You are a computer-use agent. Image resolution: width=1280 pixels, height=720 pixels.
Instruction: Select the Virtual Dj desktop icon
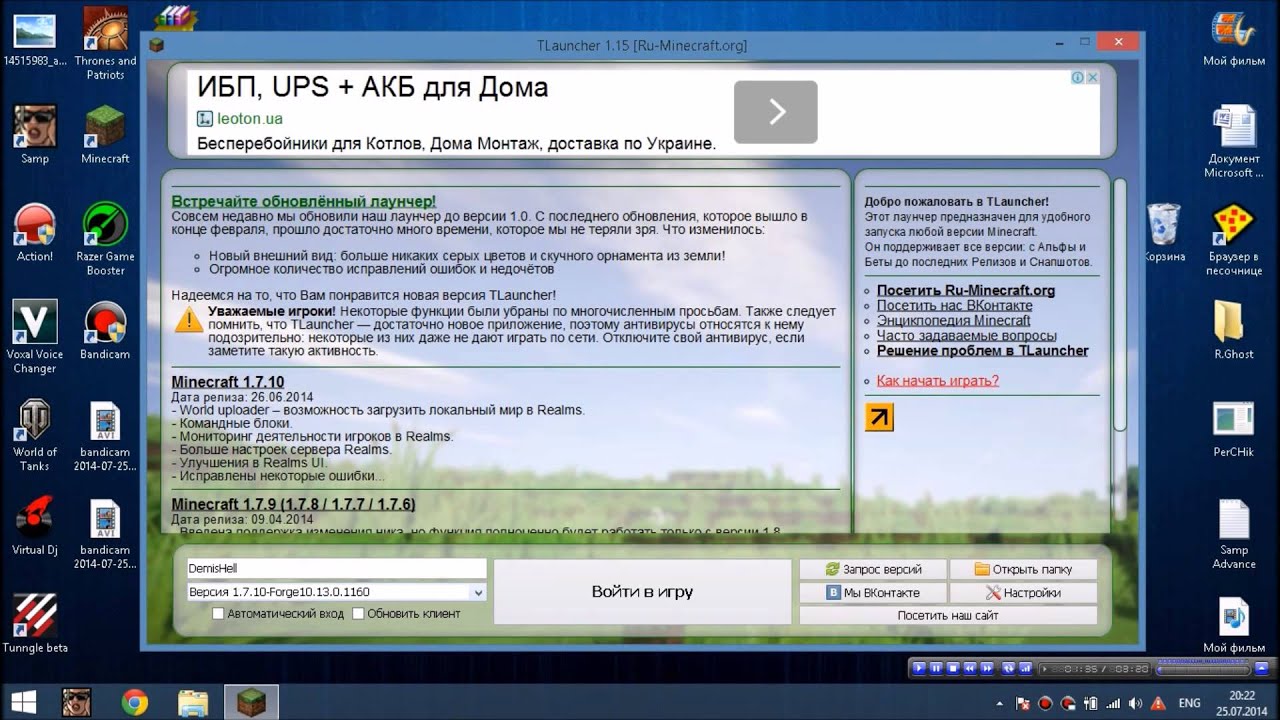click(34, 526)
